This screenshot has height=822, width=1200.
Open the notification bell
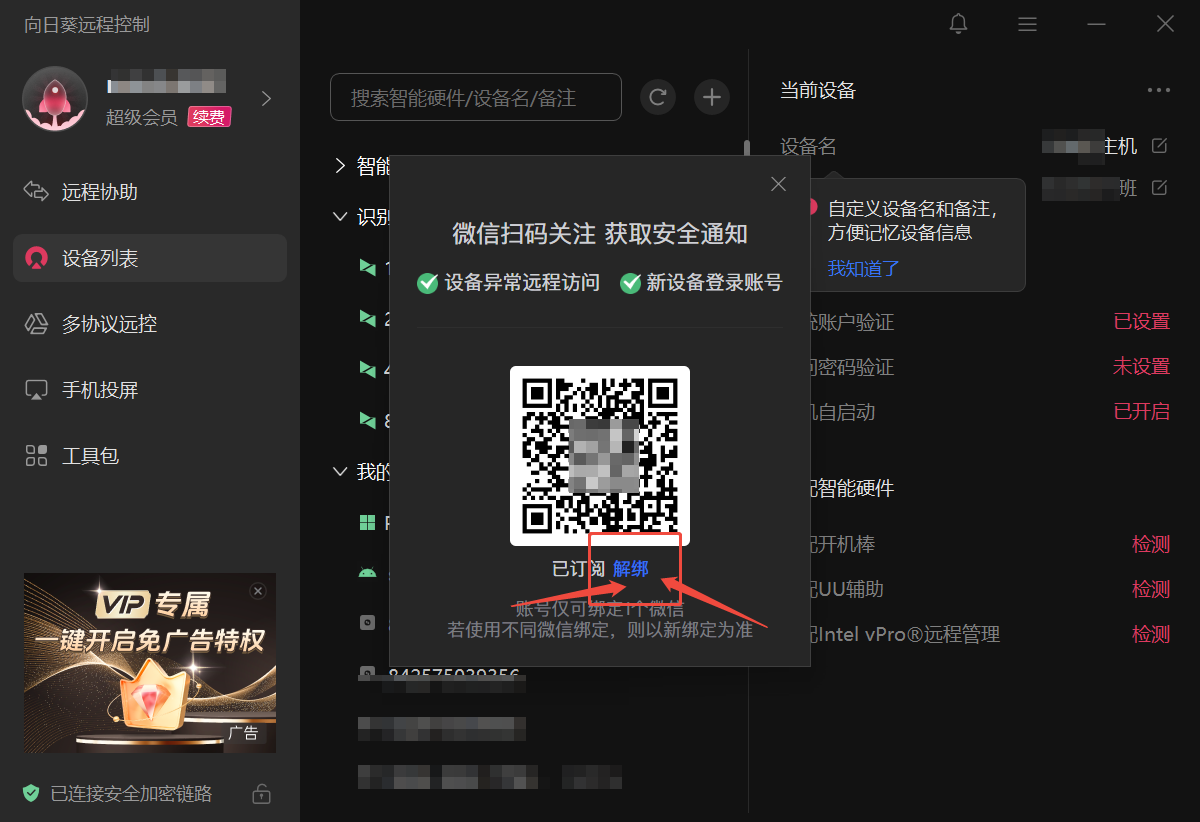(958, 24)
